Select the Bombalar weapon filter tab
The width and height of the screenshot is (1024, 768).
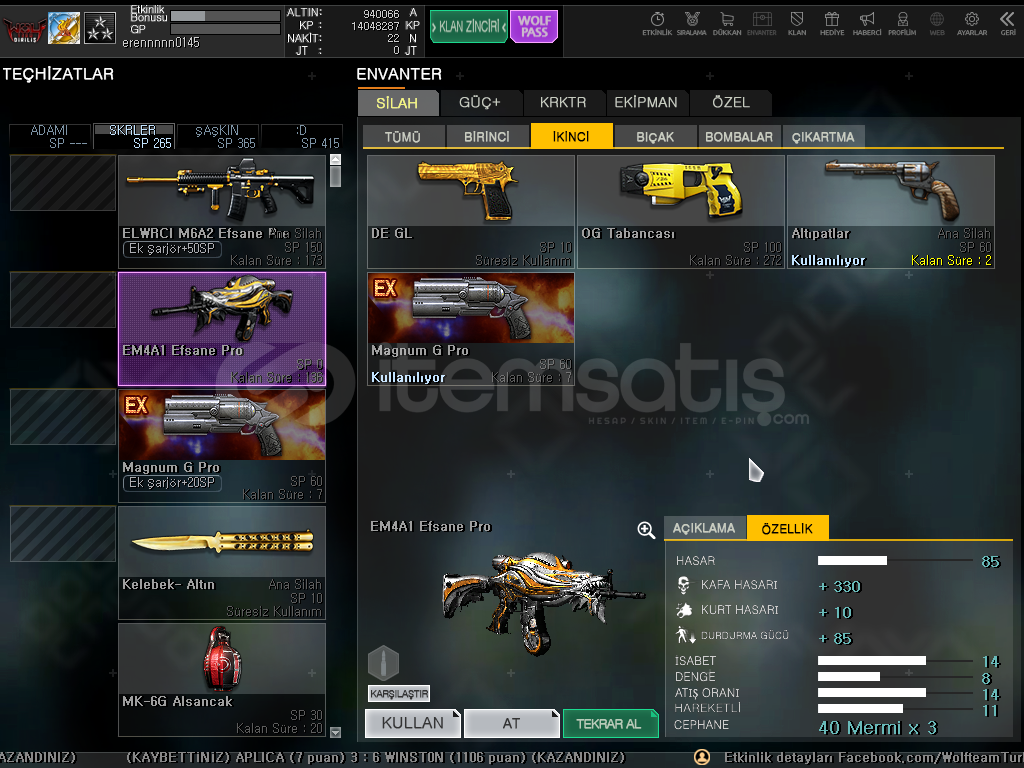click(739, 136)
